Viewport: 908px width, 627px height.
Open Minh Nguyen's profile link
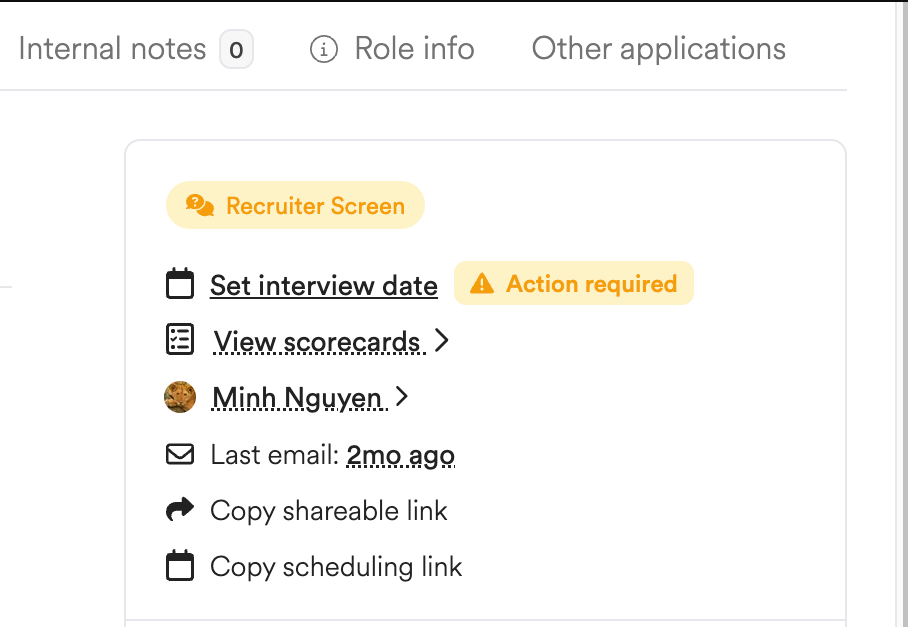coord(299,398)
